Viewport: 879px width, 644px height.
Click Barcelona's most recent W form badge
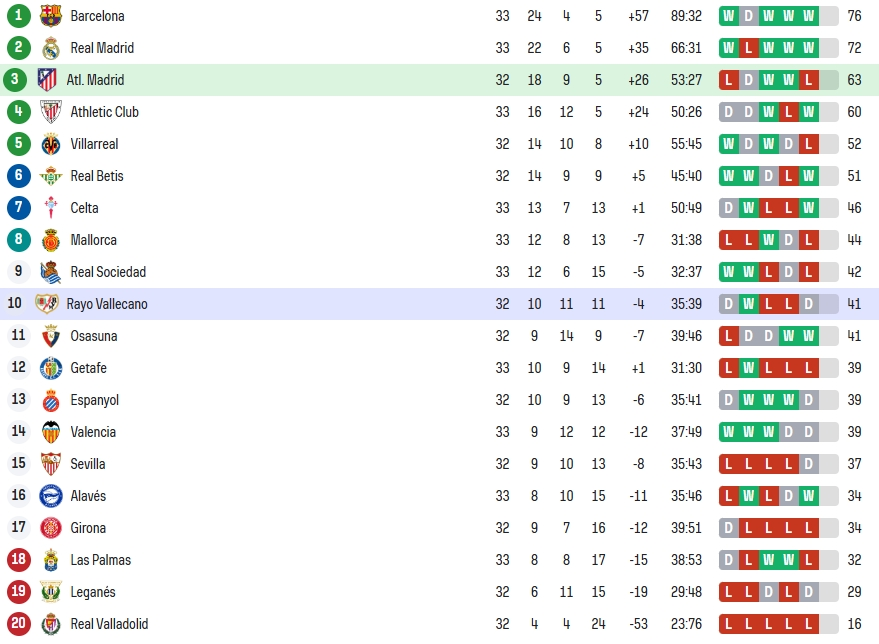[x=808, y=16]
